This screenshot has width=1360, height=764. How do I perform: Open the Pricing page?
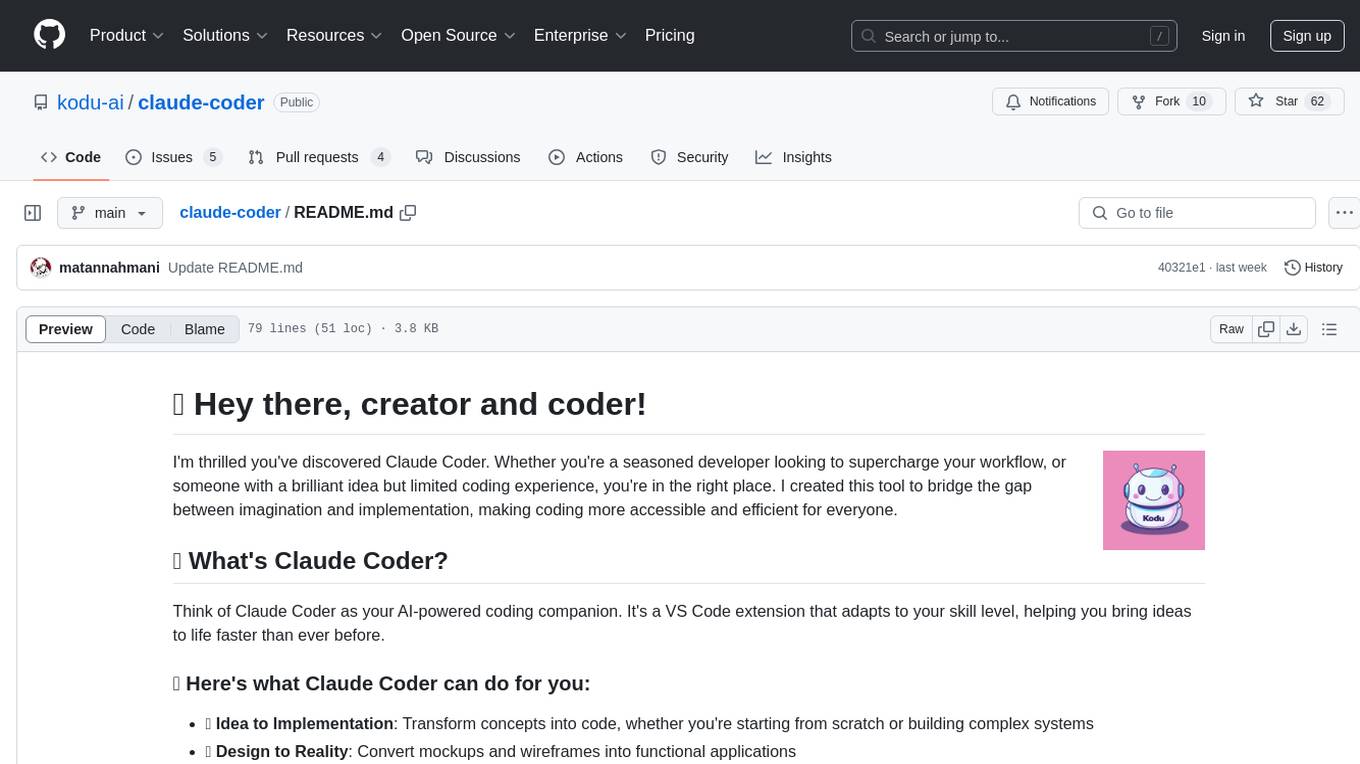pyautogui.click(x=670, y=35)
